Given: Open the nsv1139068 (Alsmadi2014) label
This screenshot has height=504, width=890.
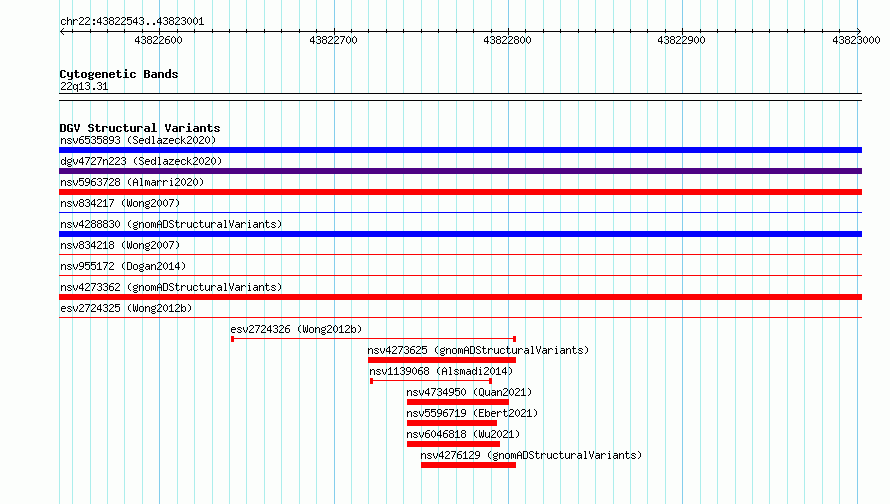Looking at the screenshot, I should click(441, 371).
